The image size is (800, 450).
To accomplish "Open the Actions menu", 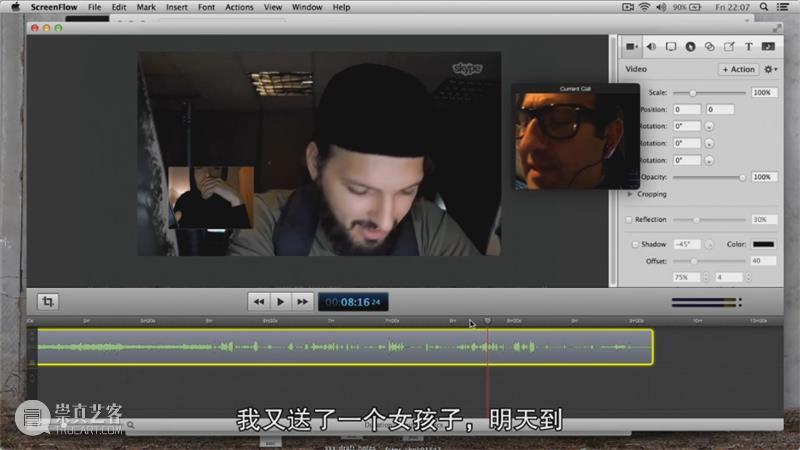I will 239,7.
